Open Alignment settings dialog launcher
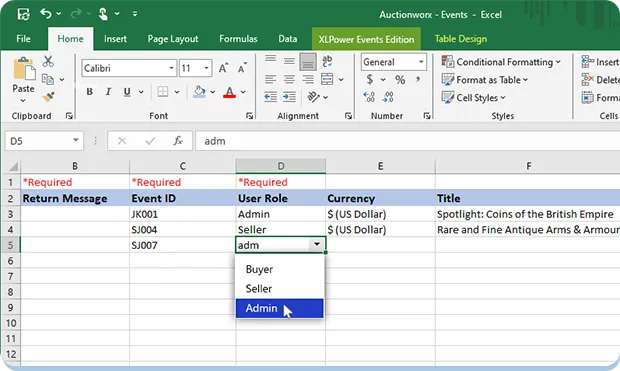 click(x=348, y=116)
